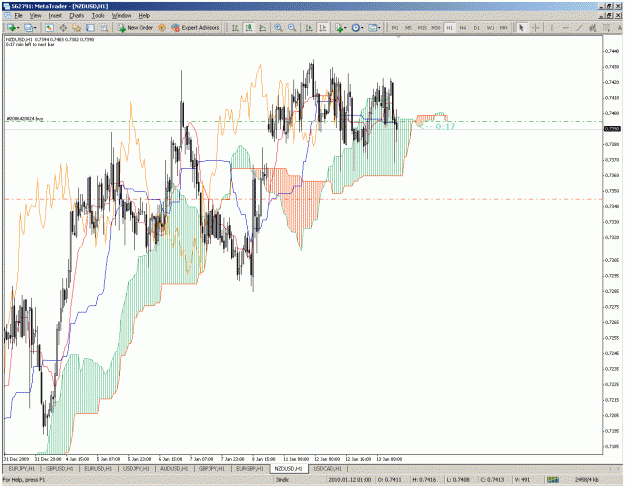Toggle the Navigator panel icon
The image size is (625, 486).
tap(77, 28)
